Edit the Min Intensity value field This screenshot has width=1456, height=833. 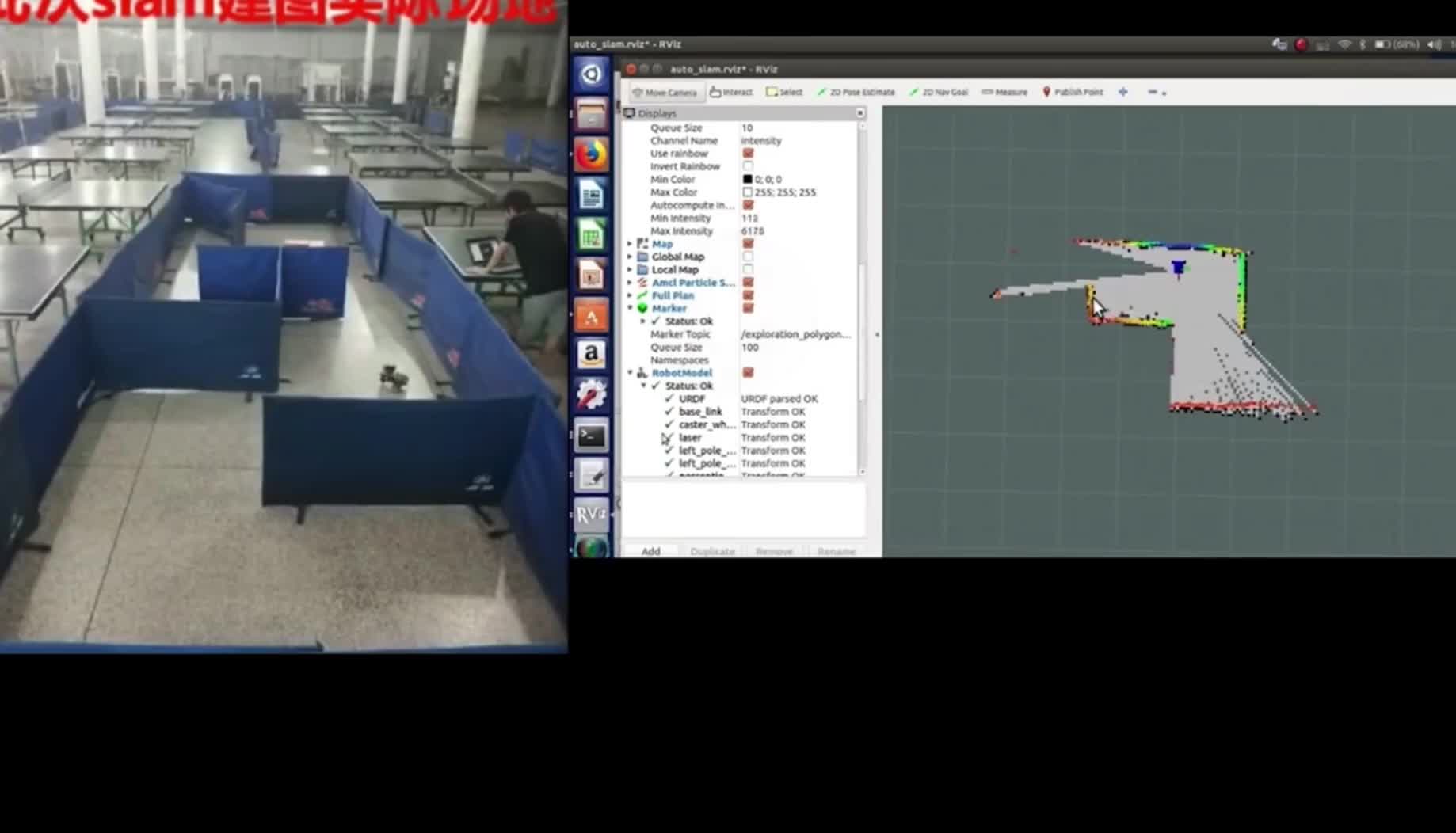coord(799,219)
